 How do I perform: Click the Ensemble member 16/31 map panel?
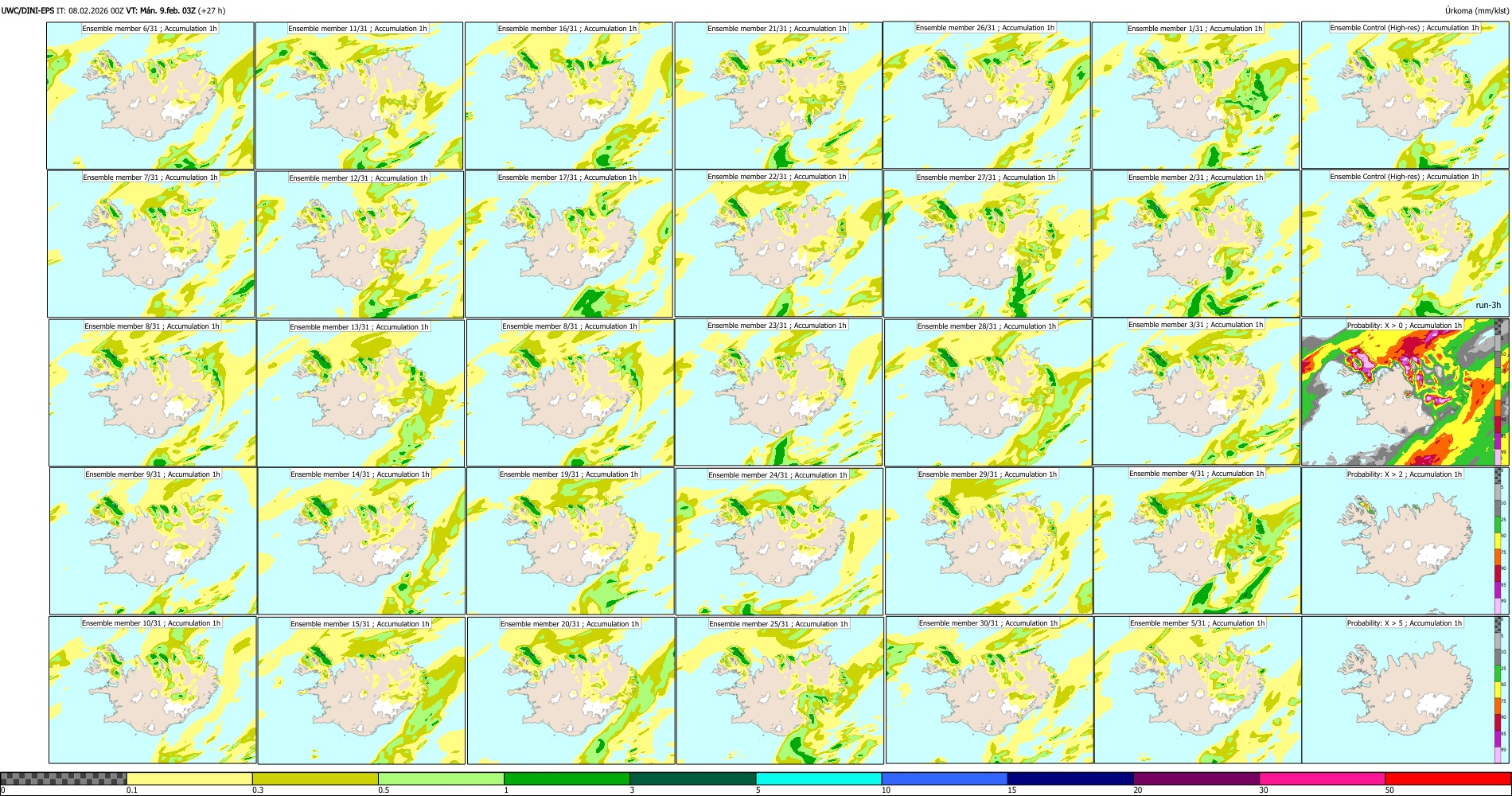coord(568,96)
